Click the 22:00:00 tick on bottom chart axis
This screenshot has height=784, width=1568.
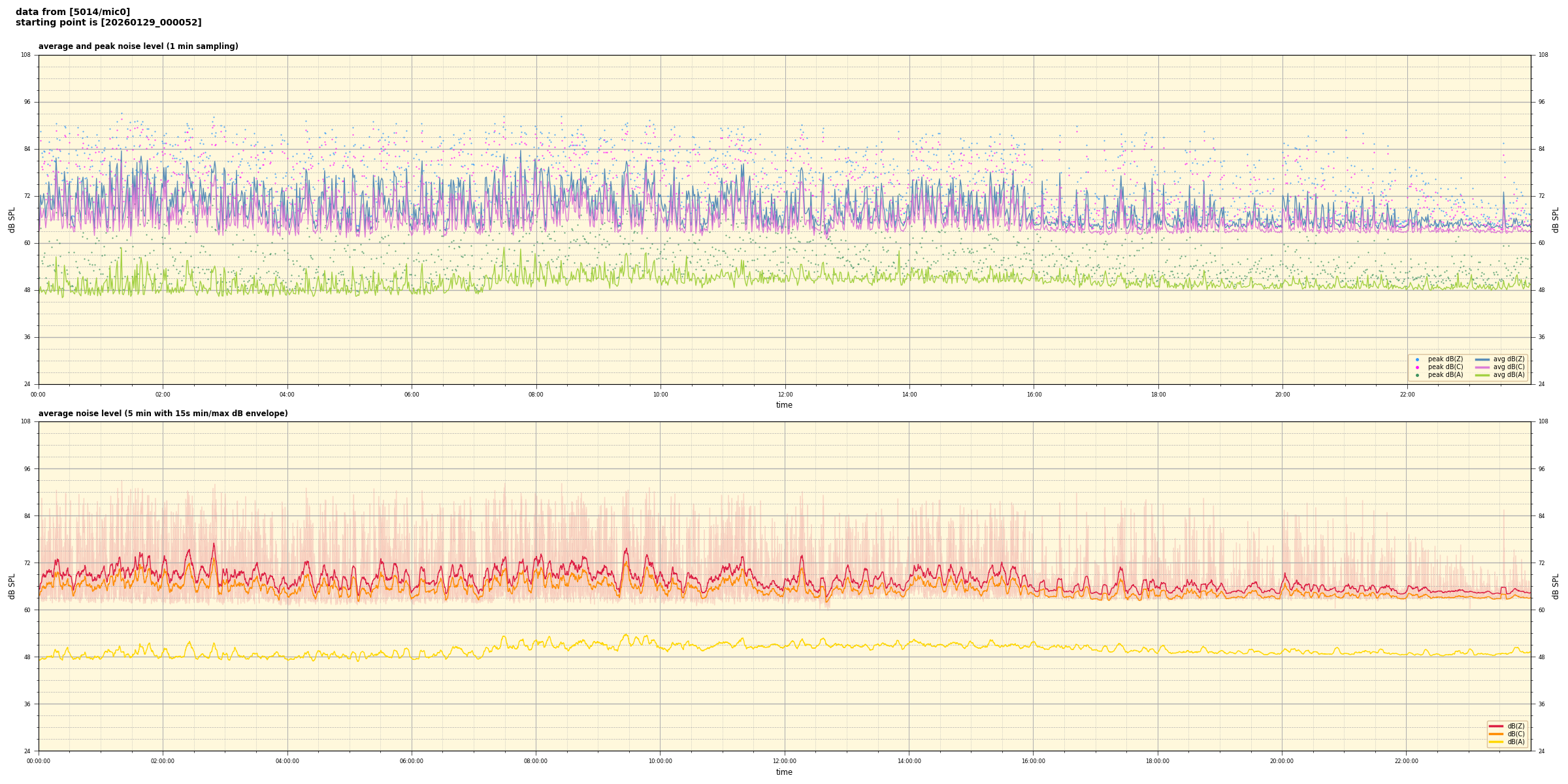tap(1407, 761)
